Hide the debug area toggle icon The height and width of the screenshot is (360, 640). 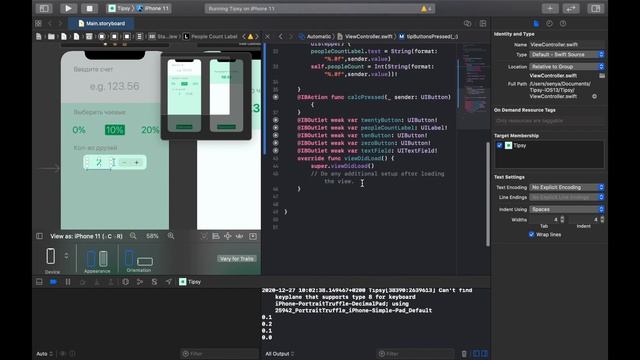[x=39, y=282]
